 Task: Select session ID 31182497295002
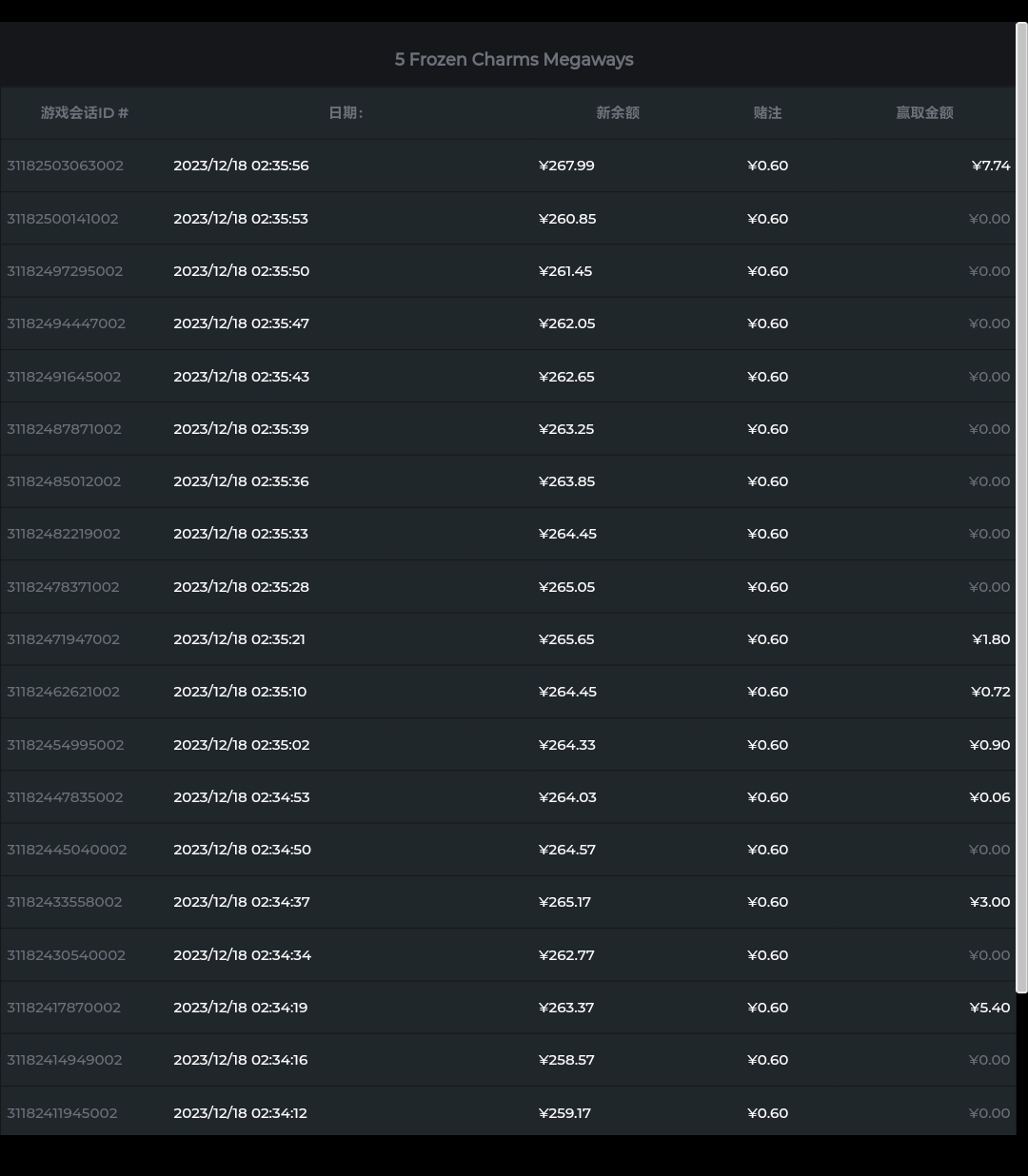click(65, 271)
